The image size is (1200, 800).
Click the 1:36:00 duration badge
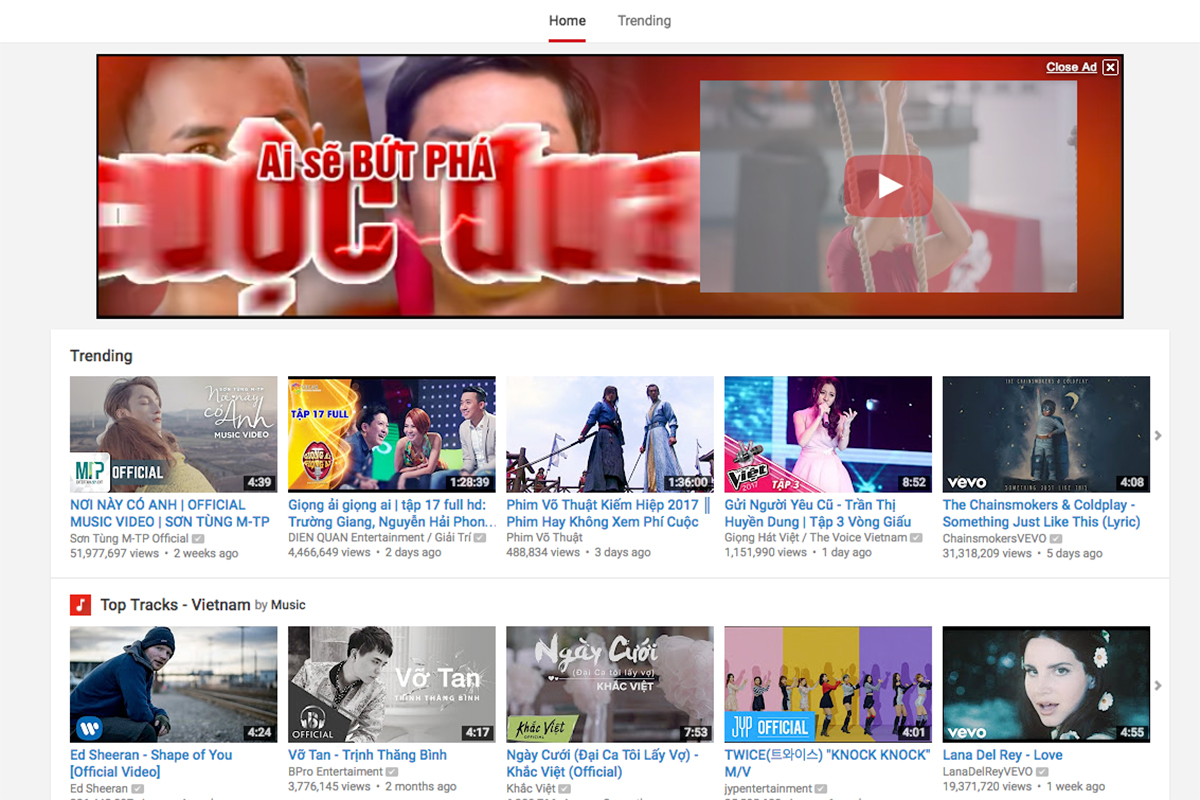(x=687, y=482)
